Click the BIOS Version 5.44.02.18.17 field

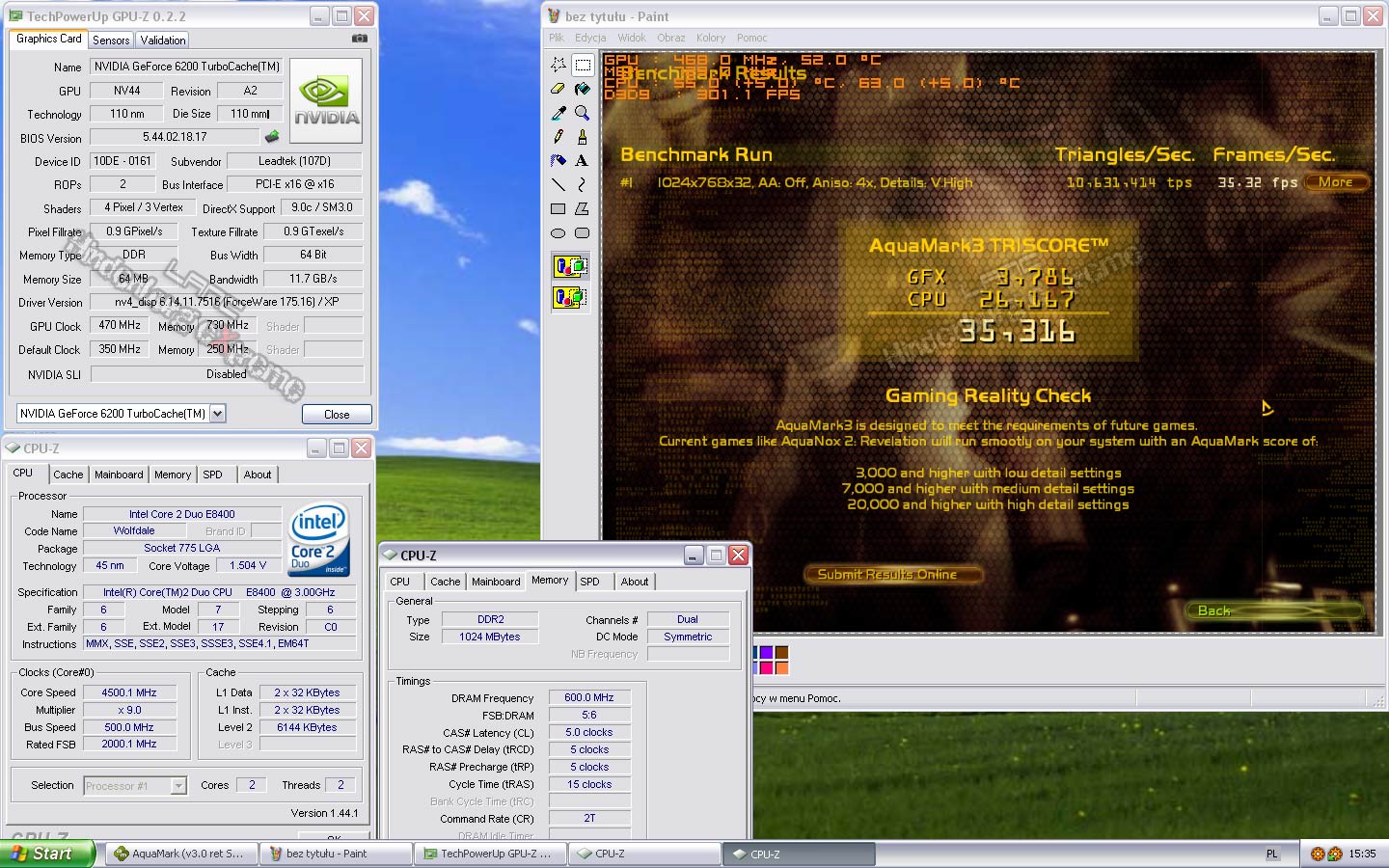pos(175,137)
